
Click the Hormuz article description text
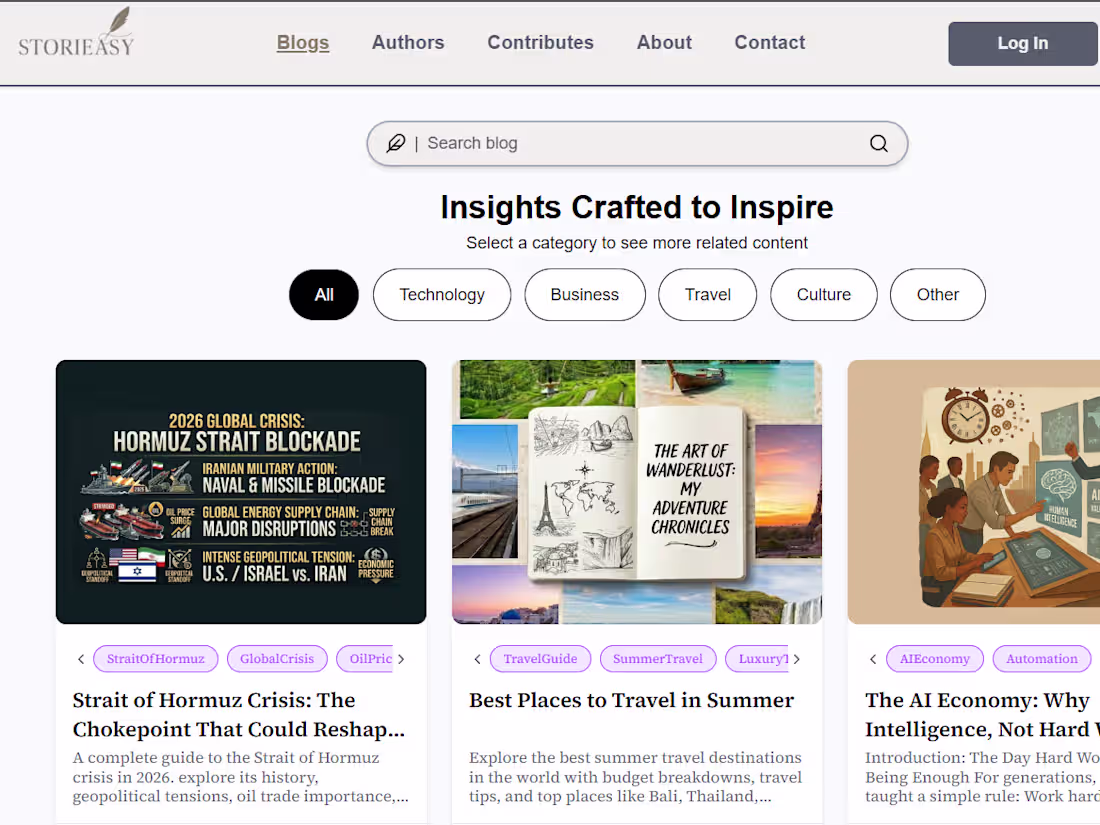(x=241, y=777)
